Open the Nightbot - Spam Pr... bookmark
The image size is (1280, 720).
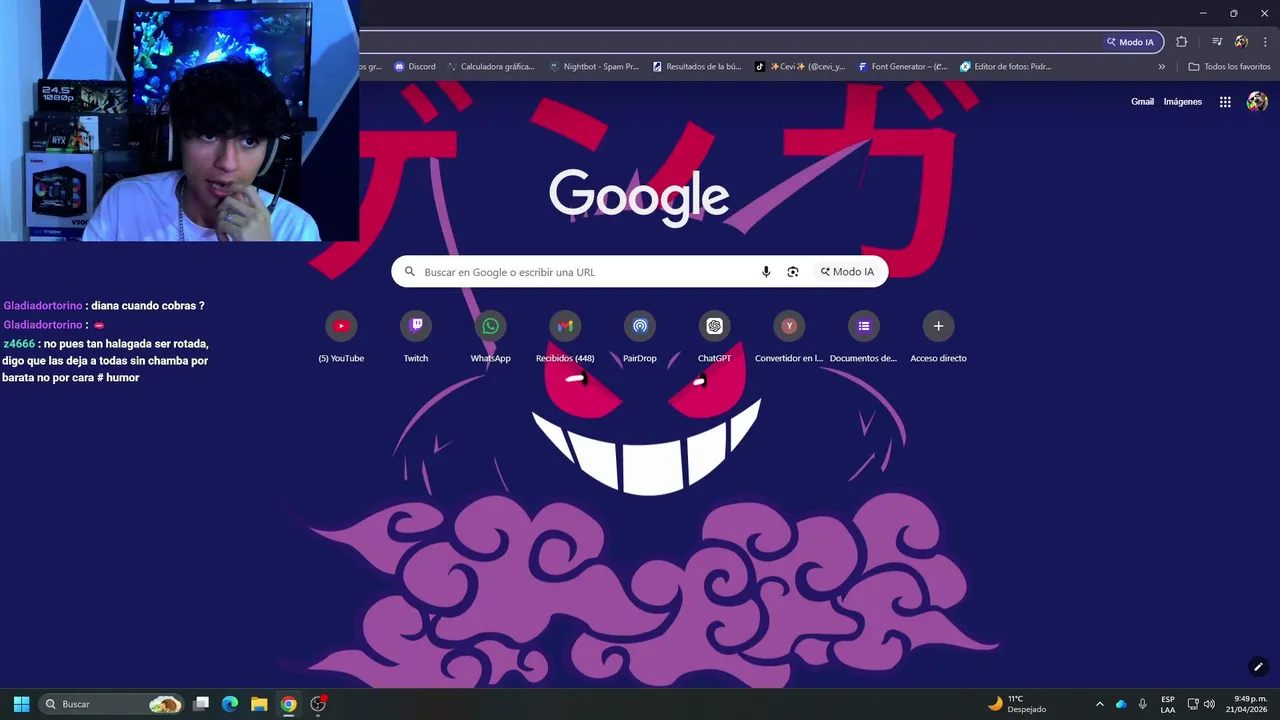(x=594, y=67)
